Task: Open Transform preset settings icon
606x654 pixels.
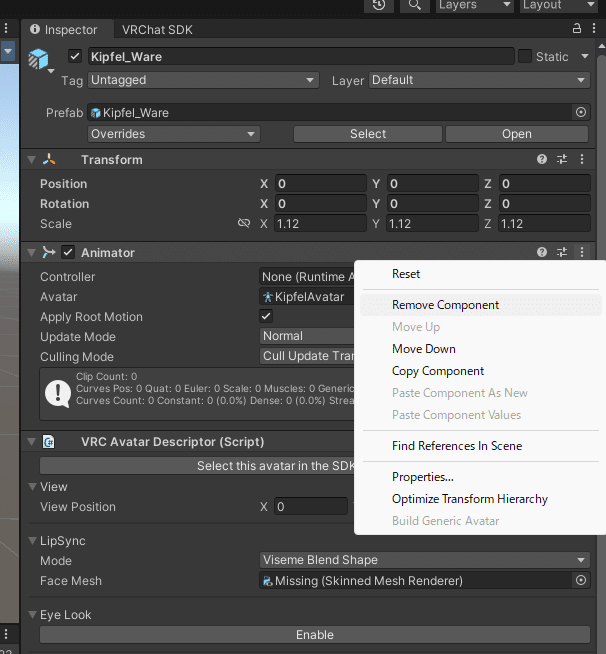Action: 562,160
